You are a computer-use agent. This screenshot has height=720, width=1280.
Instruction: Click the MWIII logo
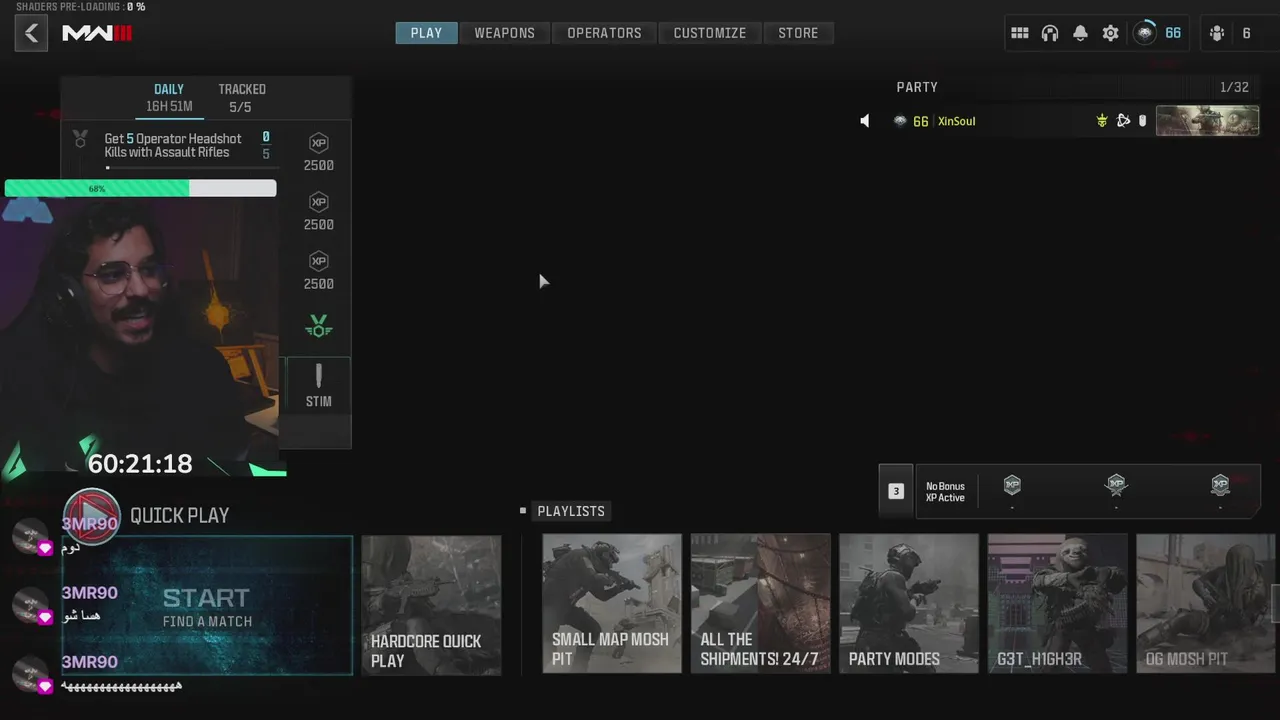(97, 33)
